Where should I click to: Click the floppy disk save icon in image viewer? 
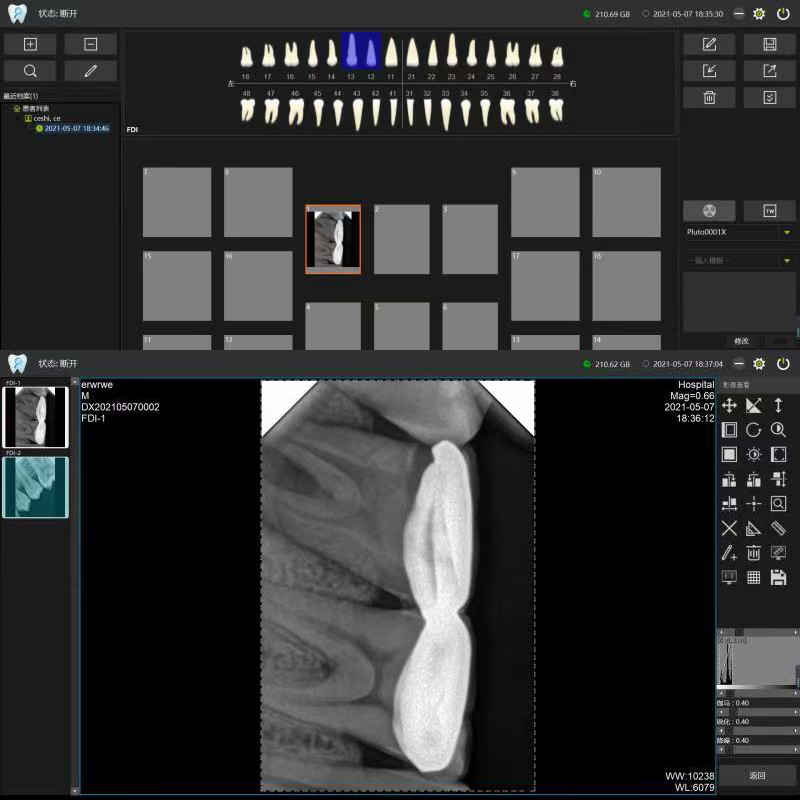(x=778, y=577)
